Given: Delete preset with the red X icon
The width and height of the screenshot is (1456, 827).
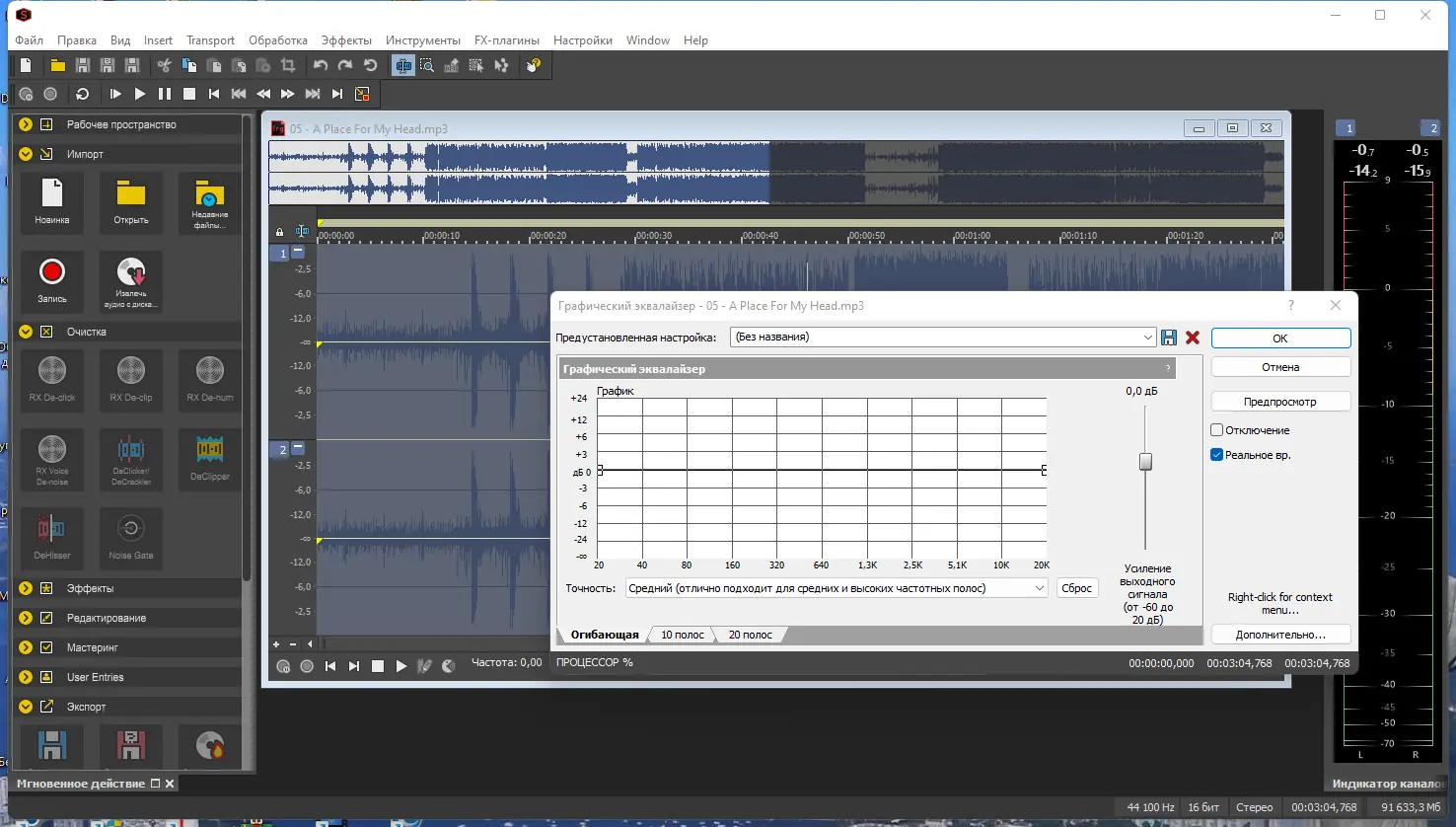Looking at the screenshot, I should pyautogui.click(x=1193, y=338).
